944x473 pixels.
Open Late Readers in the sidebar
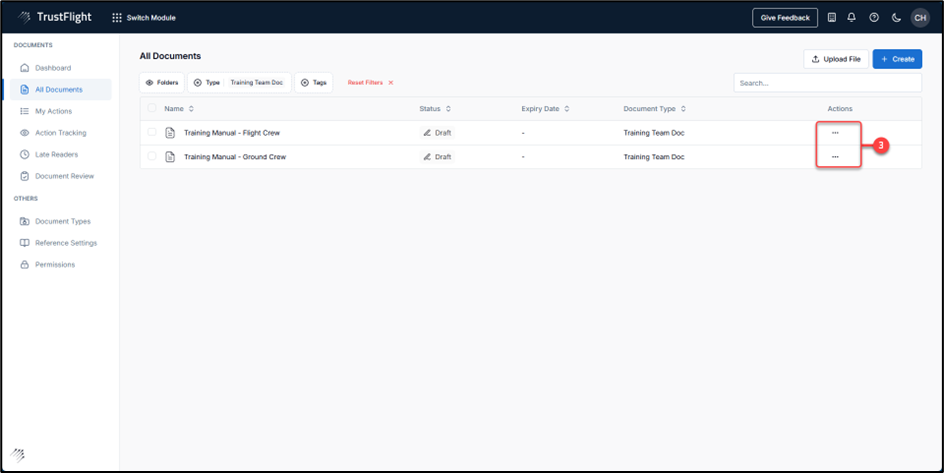click(56, 154)
